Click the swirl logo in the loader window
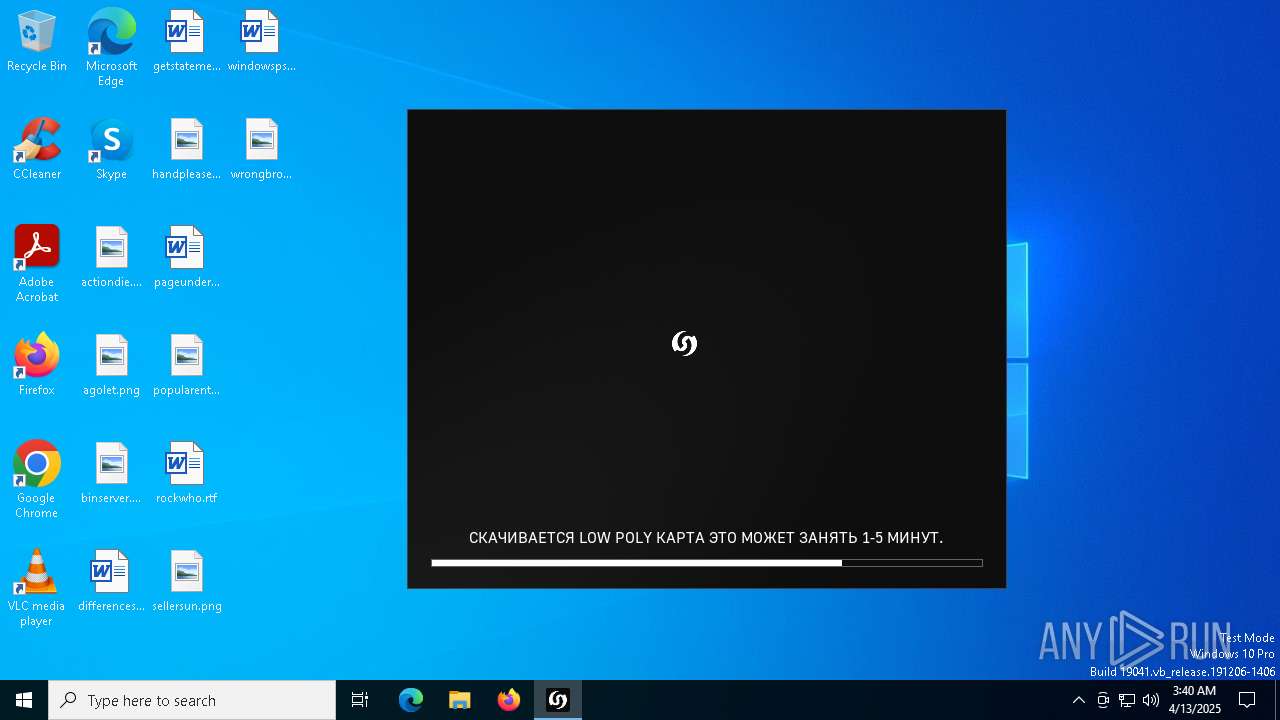Screen dimensions: 1280x720 tap(684, 344)
